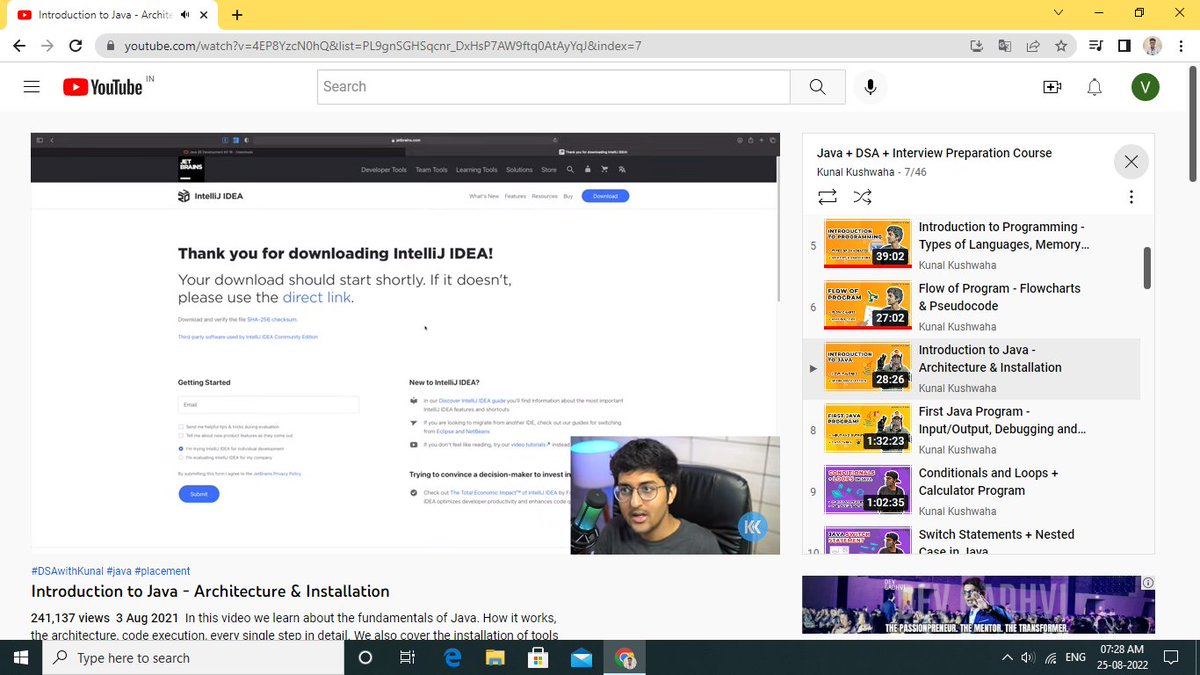The width and height of the screenshot is (1200, 675).
Task: Open the tab search chevron
Action: [x=1059, y=13]
